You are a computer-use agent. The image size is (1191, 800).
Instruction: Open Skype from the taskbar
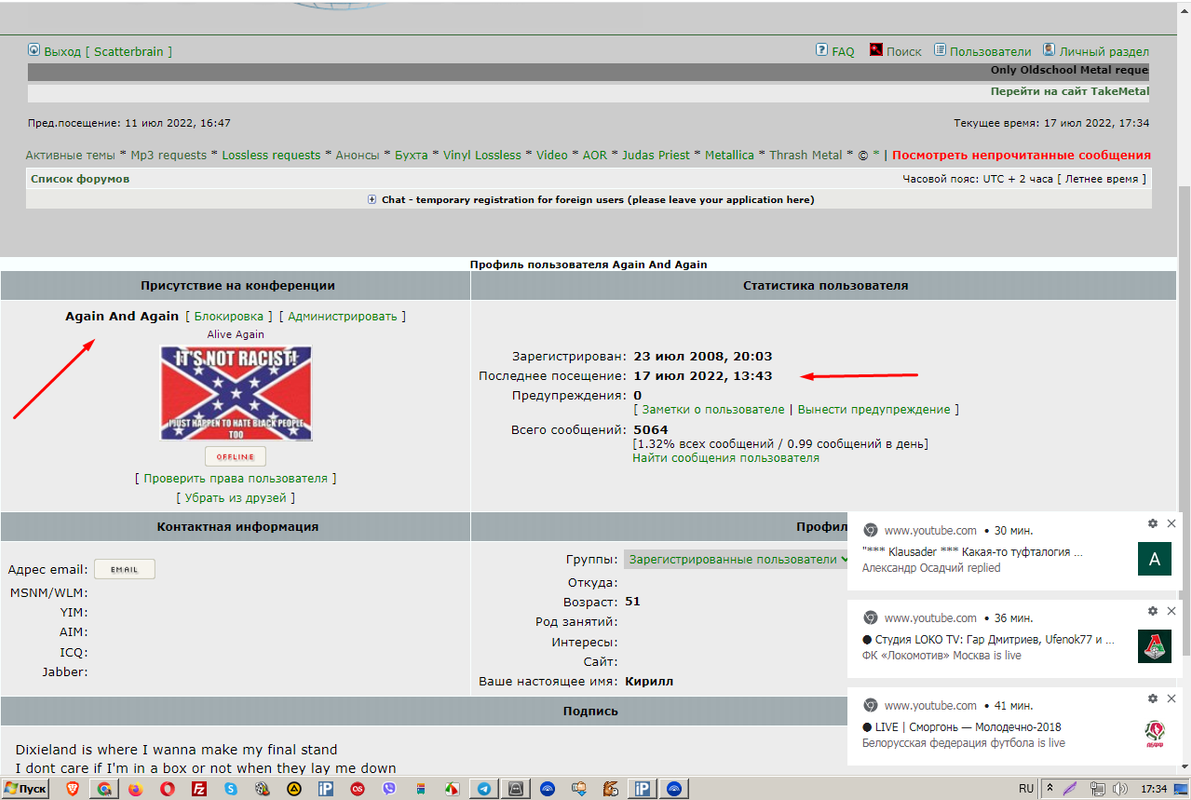(231, 789)
